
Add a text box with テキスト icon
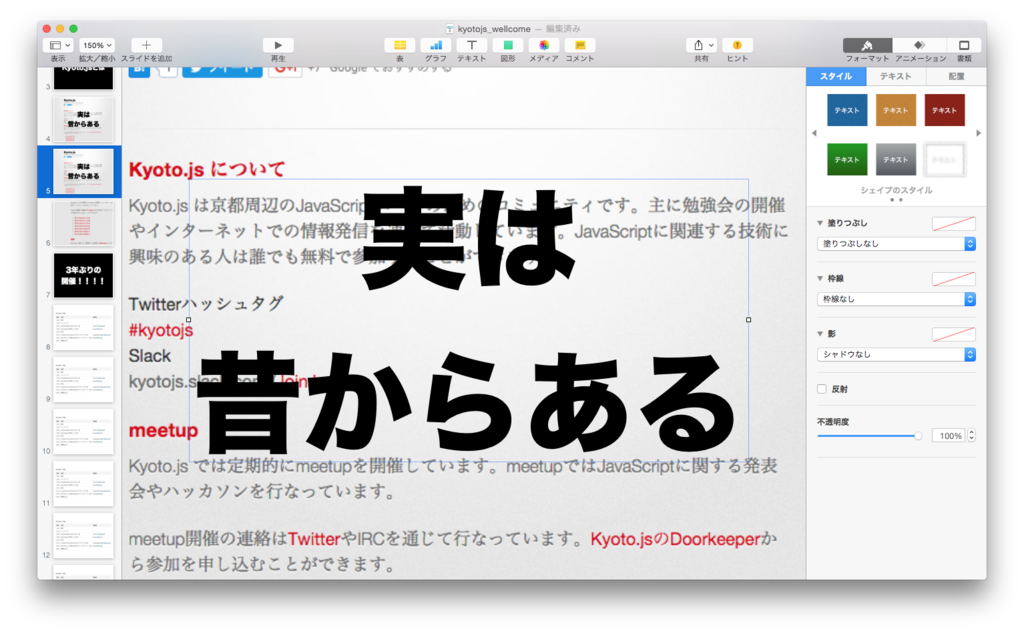tap(472, 45)
